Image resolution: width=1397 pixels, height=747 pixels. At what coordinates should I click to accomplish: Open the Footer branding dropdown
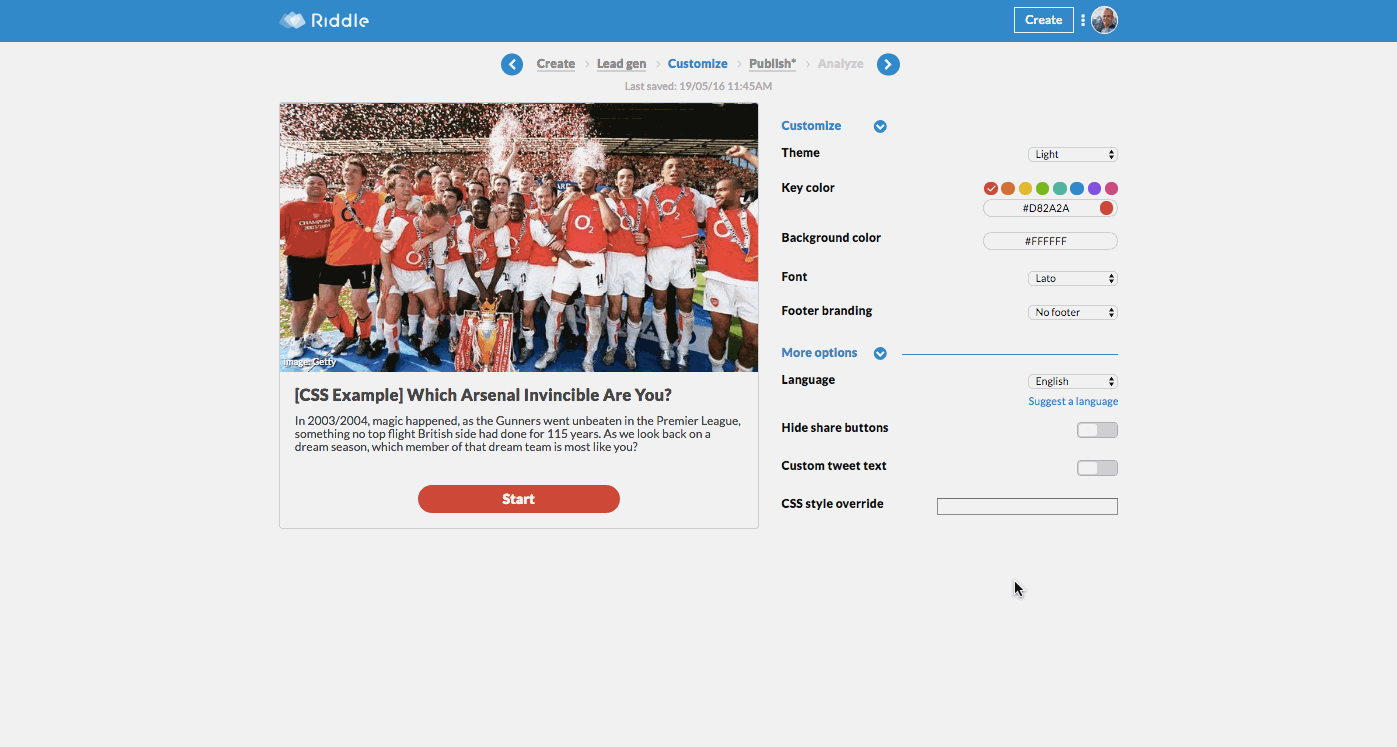coord(1073,313)
